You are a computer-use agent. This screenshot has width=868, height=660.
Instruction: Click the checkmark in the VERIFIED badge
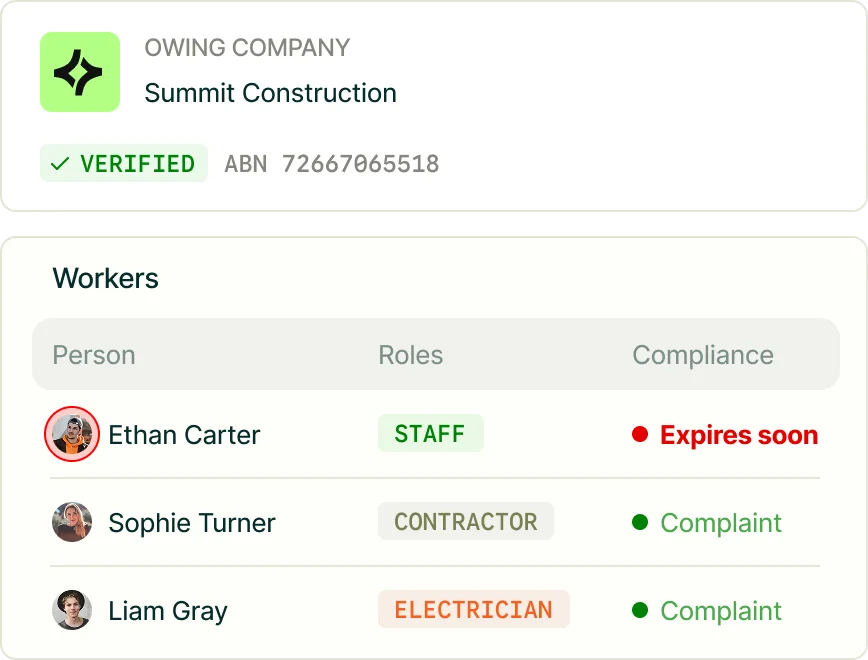pyautogui.click(x=60, y=164)
